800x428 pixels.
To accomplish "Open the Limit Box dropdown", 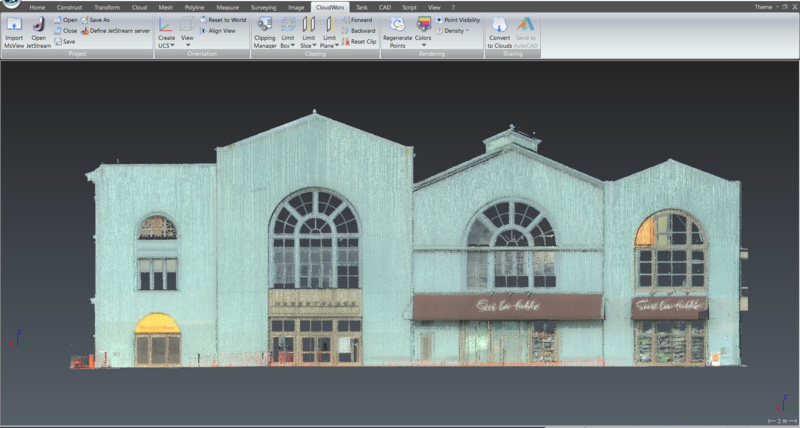I will click(288, 45).
